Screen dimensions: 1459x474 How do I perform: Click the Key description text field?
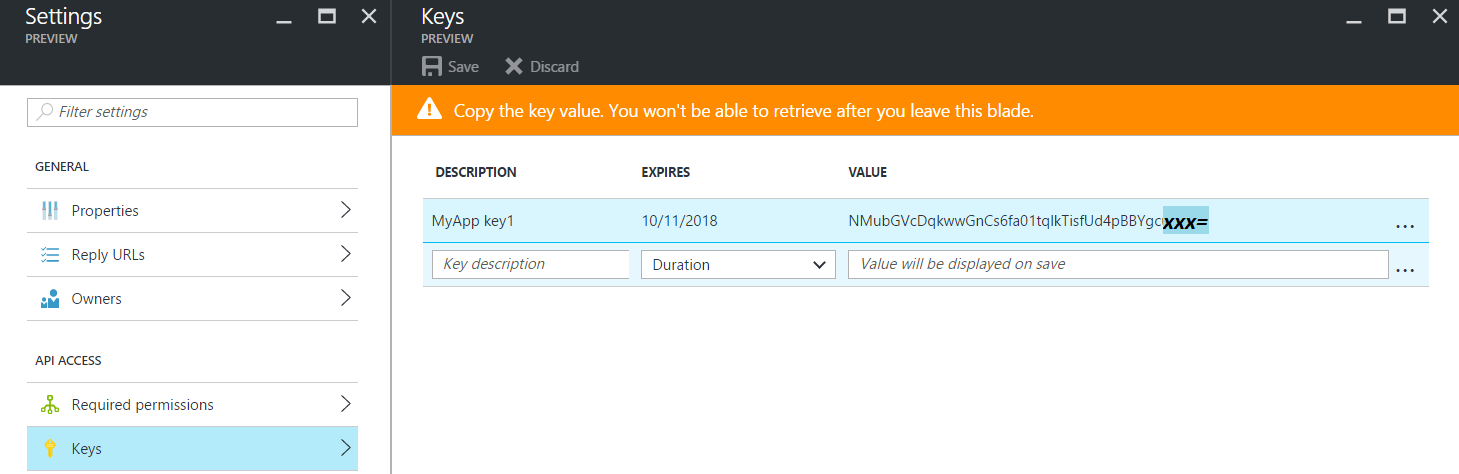[530, 265]
